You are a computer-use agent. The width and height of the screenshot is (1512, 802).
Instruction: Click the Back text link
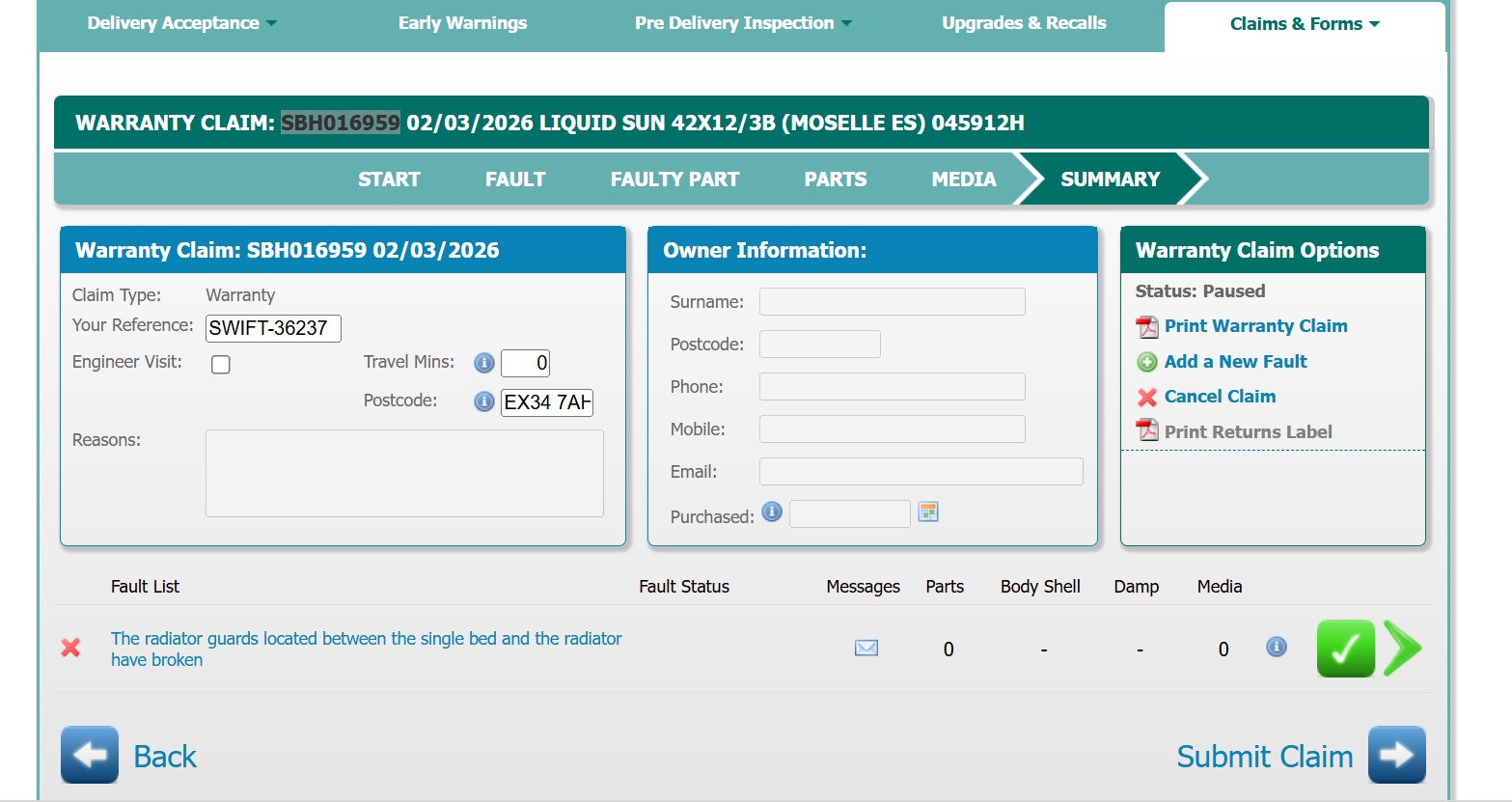click(x=165, y=757)
